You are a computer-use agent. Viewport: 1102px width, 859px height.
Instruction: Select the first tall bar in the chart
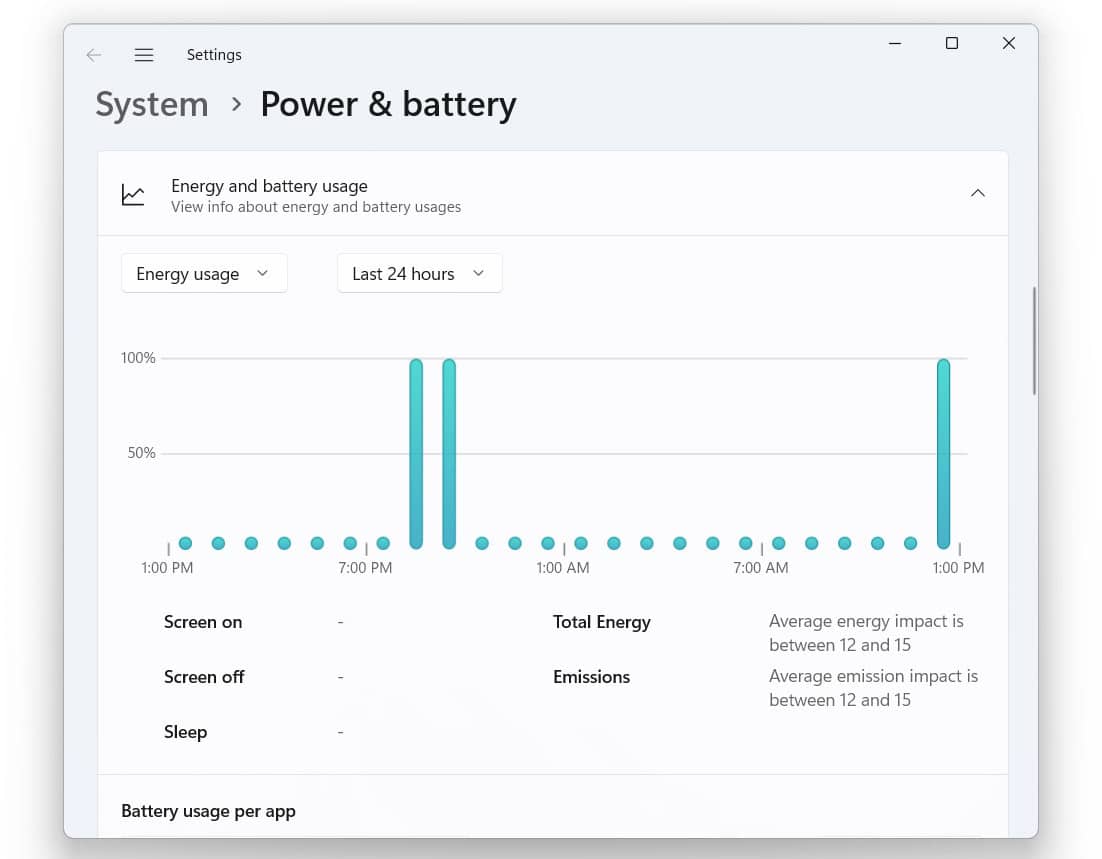pyautogui.click(x=416, y=453)
